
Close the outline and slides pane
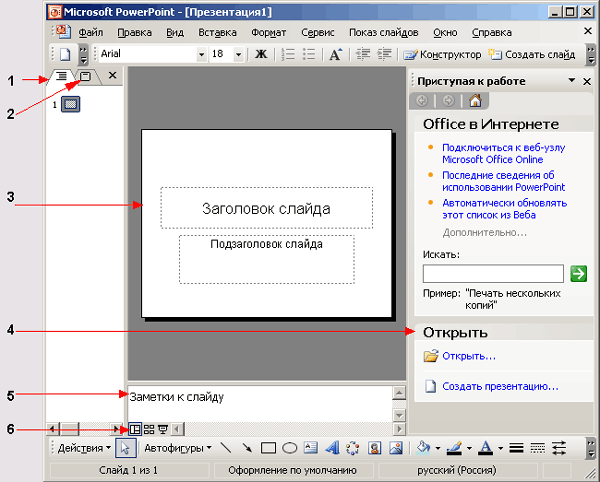pyautogui.click(x=112, y=75)
